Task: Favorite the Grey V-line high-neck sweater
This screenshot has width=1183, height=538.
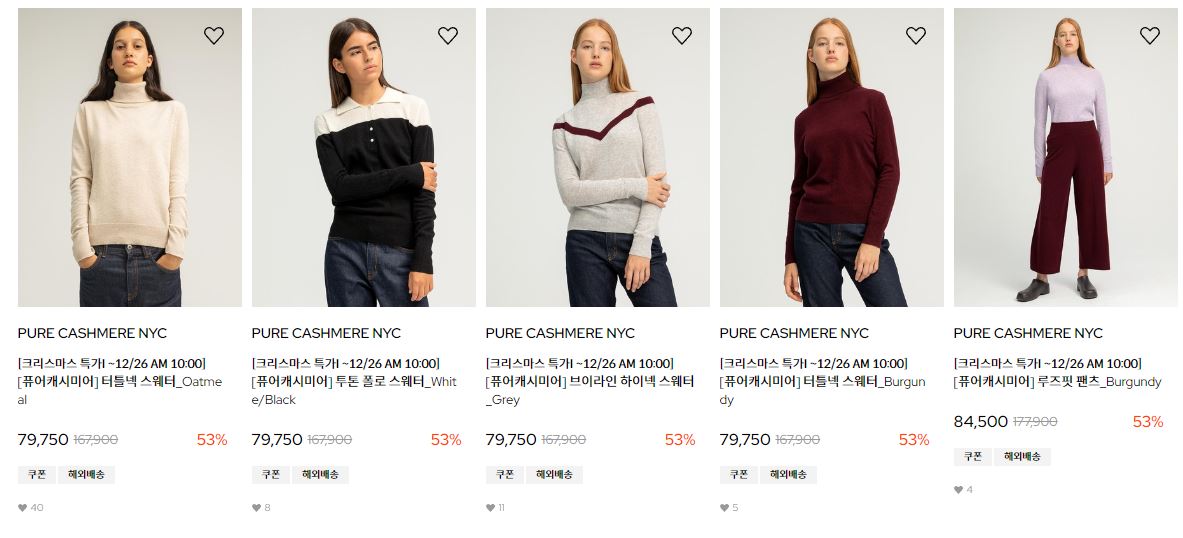Action: 682,35
